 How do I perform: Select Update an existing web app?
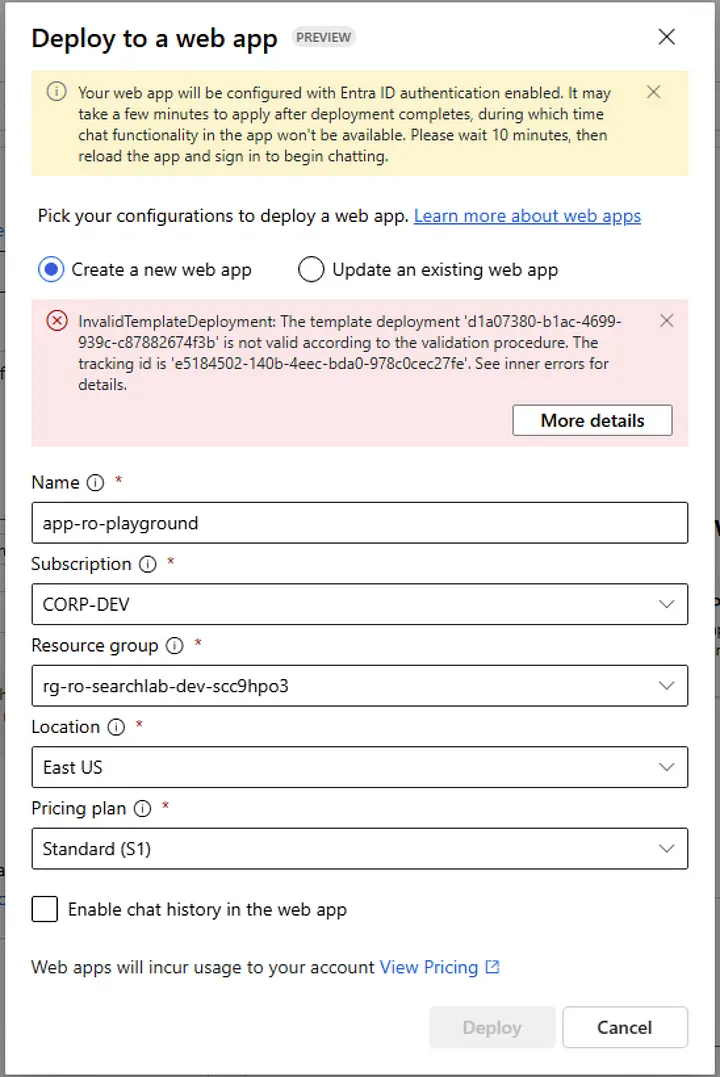pyautogui.click(x=312, y=270)
